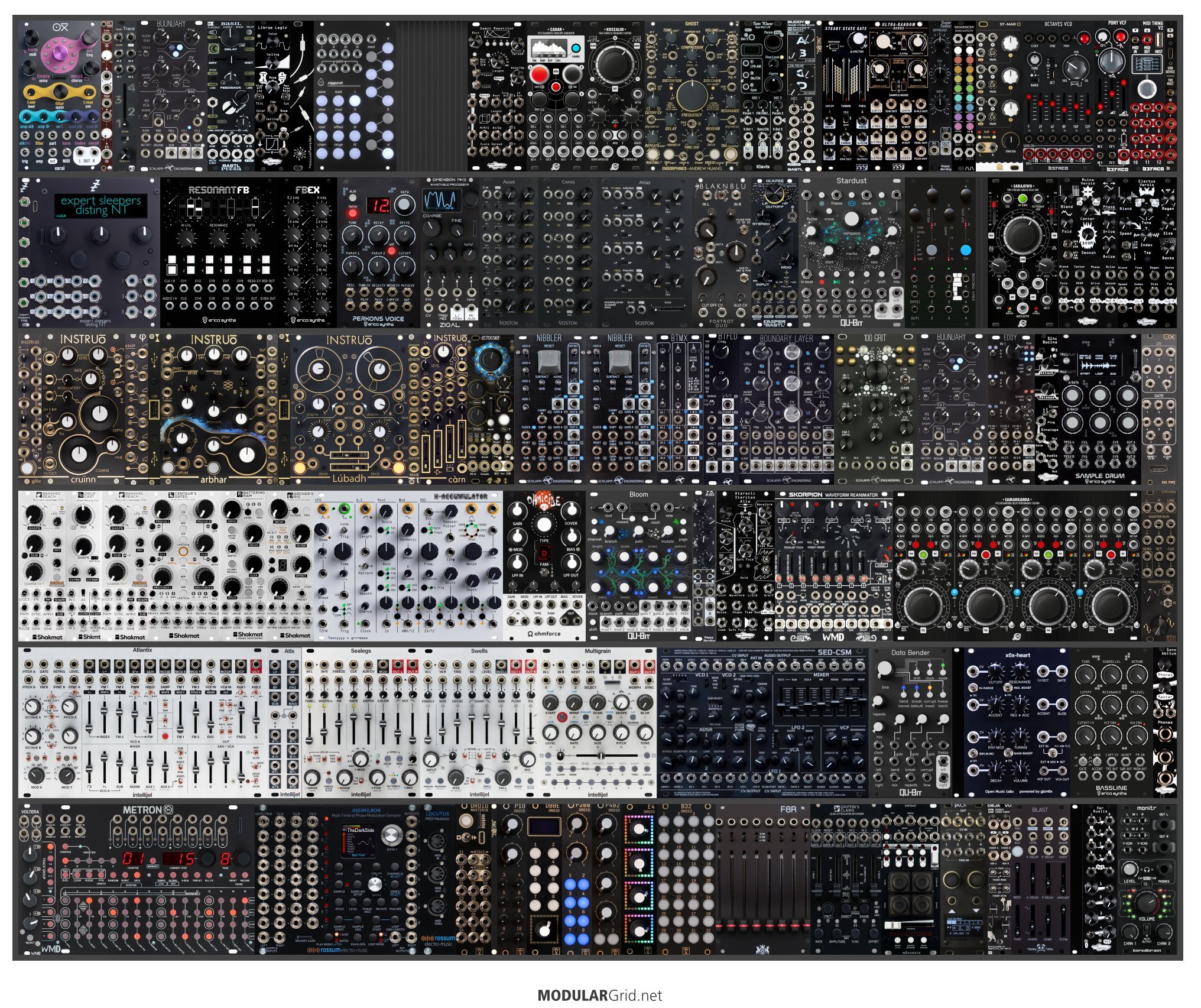Select the Gamut Repetitor module
1201x1008 pixels.
click(x=496, y=96)
